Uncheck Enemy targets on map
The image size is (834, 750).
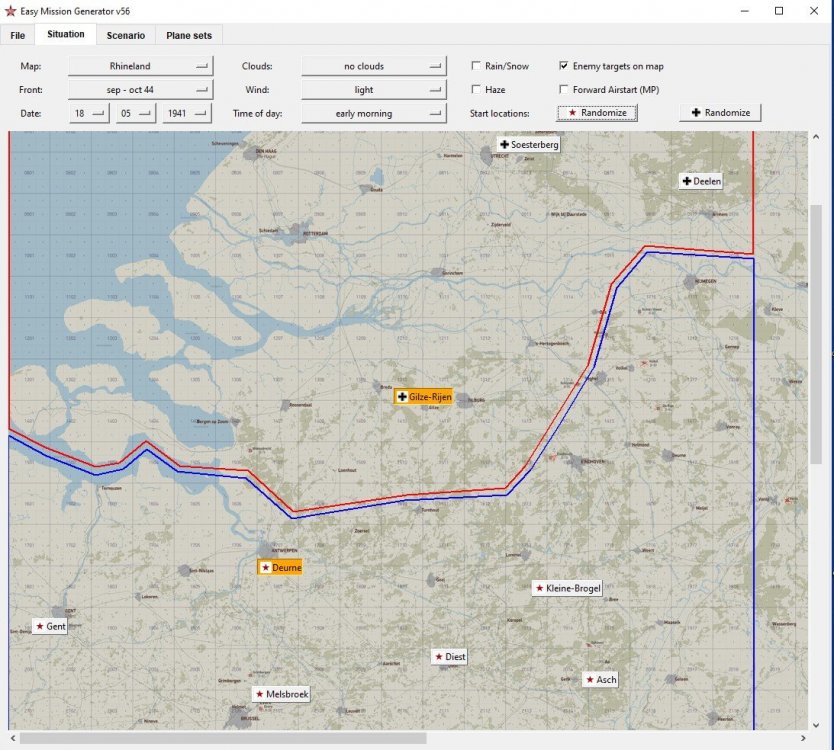(564, 65)
